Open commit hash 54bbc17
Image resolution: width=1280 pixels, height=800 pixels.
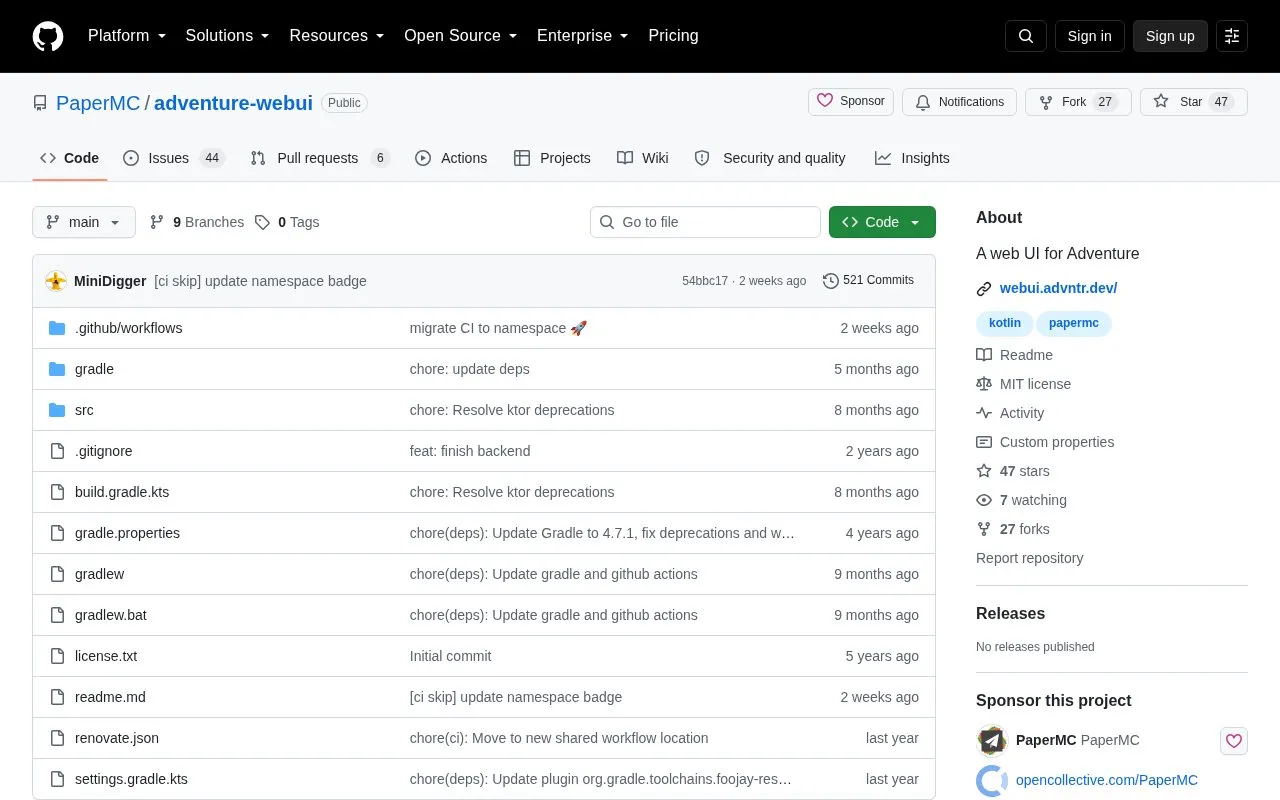coord(705,281)
